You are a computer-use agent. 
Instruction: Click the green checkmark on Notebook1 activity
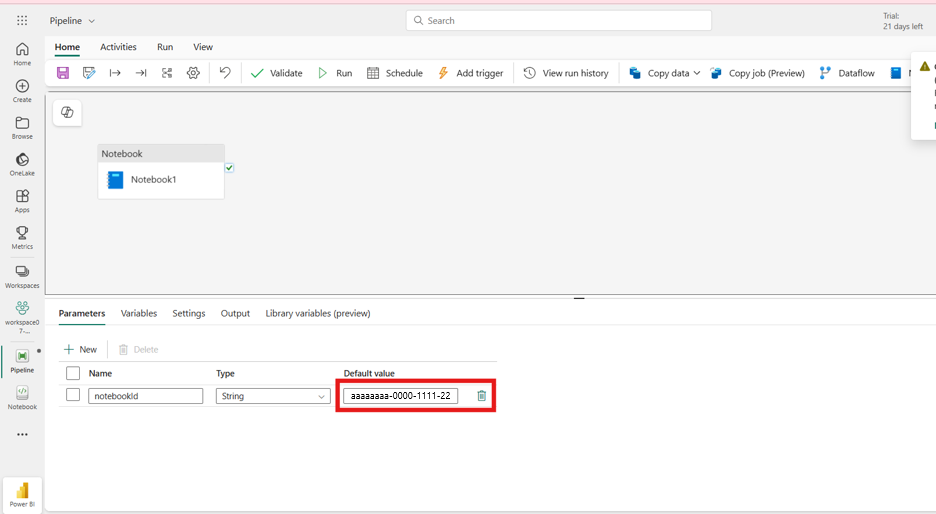pyautogui.click(x=229, y=168)
